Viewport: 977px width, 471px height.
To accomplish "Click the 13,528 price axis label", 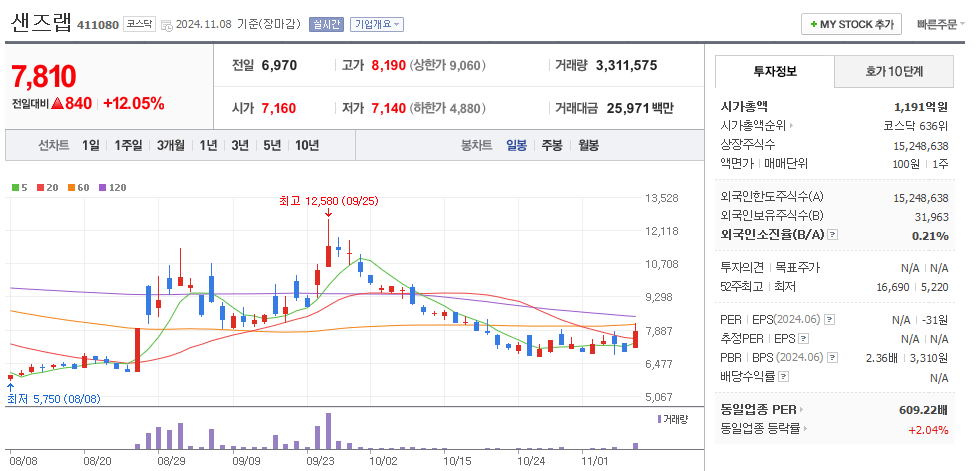I will (661, 199).
